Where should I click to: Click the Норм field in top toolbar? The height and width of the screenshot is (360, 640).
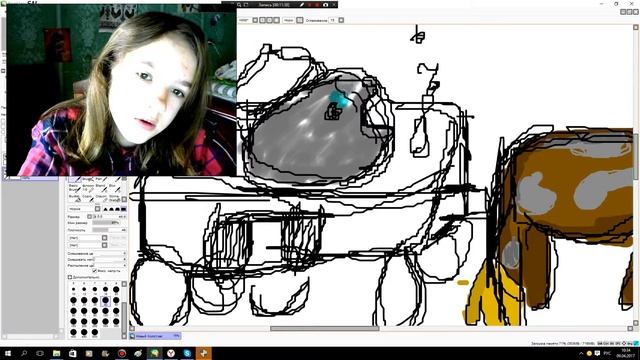coord(289,20)
